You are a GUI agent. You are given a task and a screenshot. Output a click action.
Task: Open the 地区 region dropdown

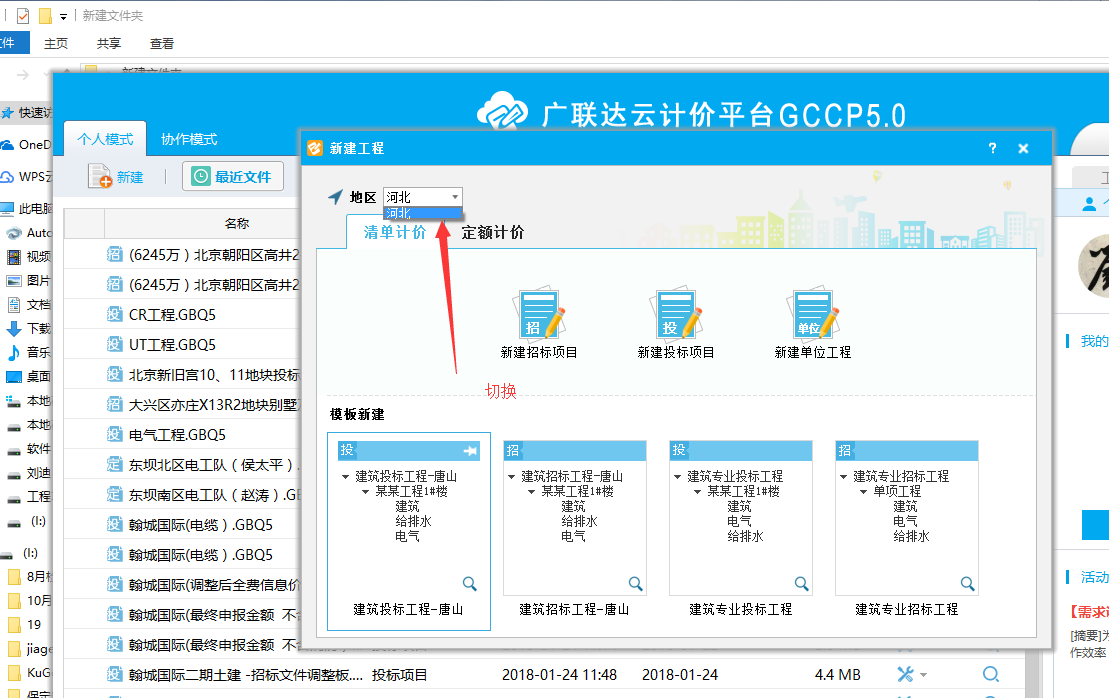(x=423, y=197)
